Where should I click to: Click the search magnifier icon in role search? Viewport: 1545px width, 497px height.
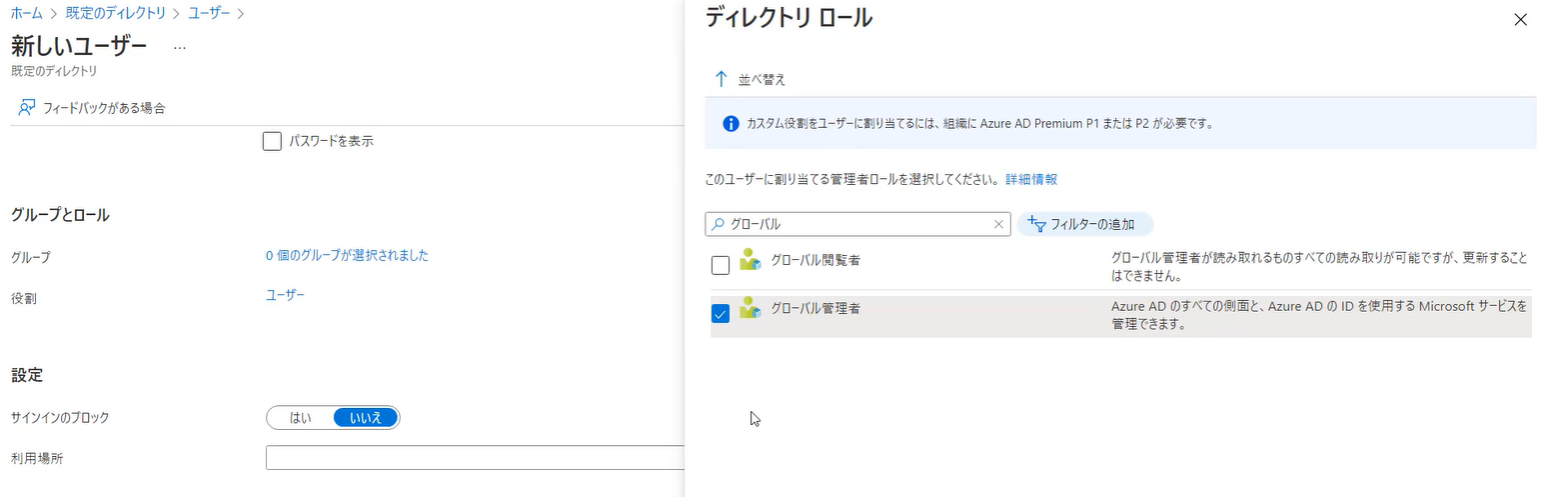click(x=717, y=224)
